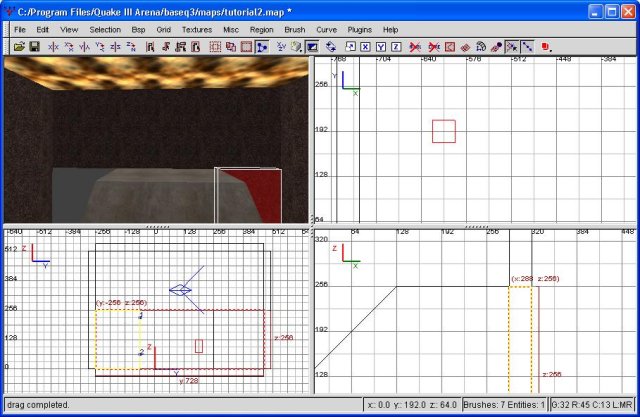Image resolution: width=640 pixels, height=417 pixels.
Task: Toggle weld equal patch points
Action: tap(511, 47)
